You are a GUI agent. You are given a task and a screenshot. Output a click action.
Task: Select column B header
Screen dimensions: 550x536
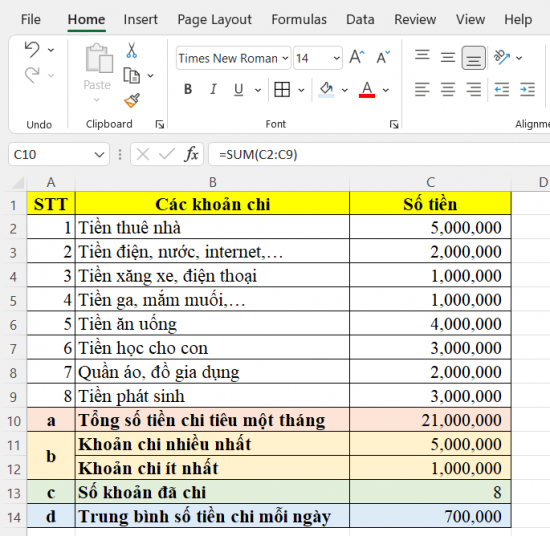(x=213, y=182)
